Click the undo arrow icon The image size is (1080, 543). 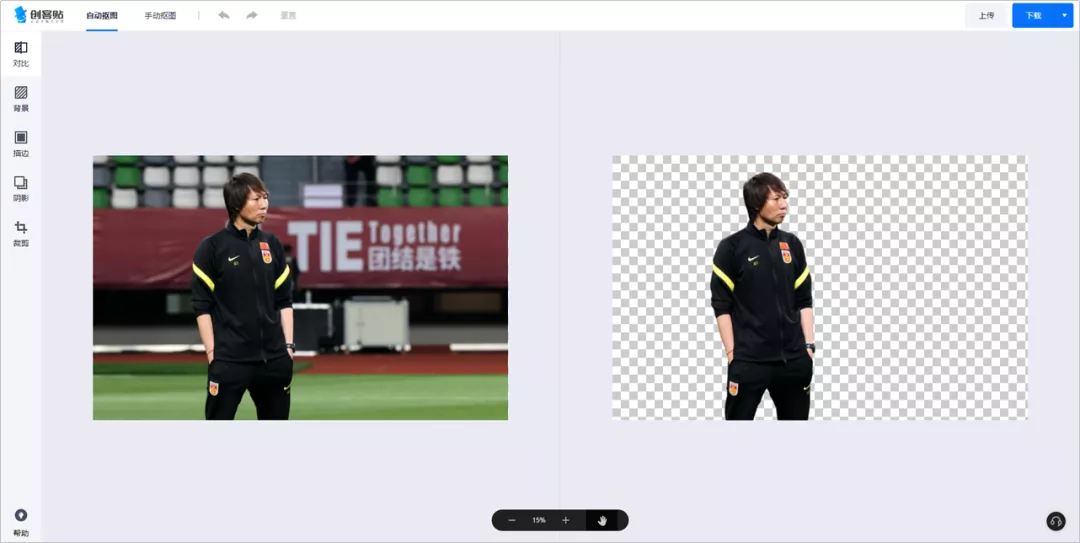[x=224, y=15]
